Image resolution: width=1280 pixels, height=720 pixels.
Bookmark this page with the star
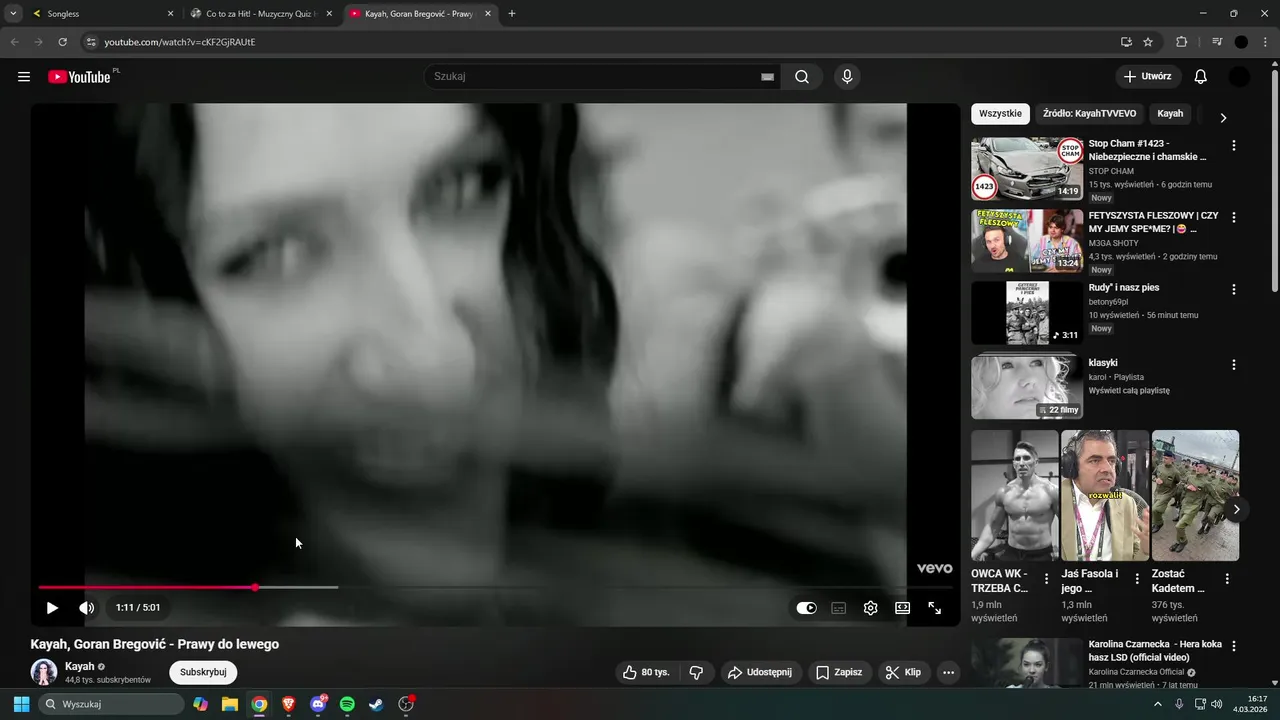[x=1148, y=42]
